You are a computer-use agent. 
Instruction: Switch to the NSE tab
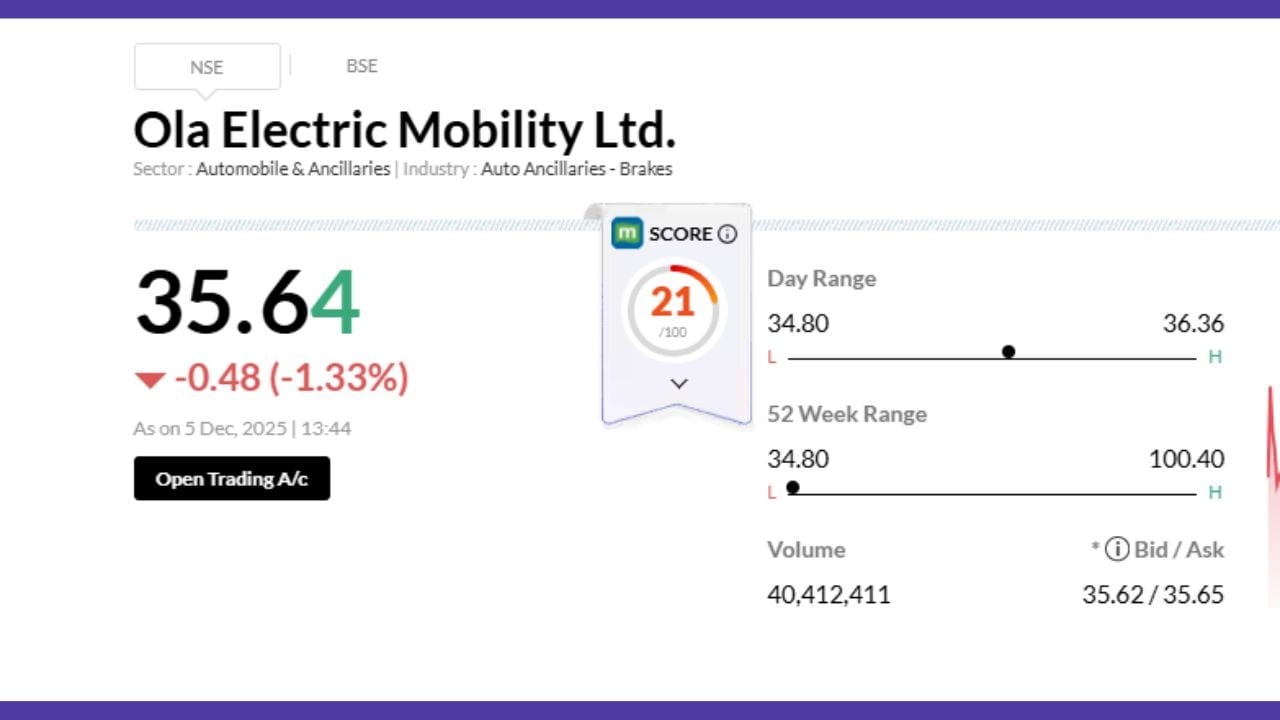[x=207, y=67]
